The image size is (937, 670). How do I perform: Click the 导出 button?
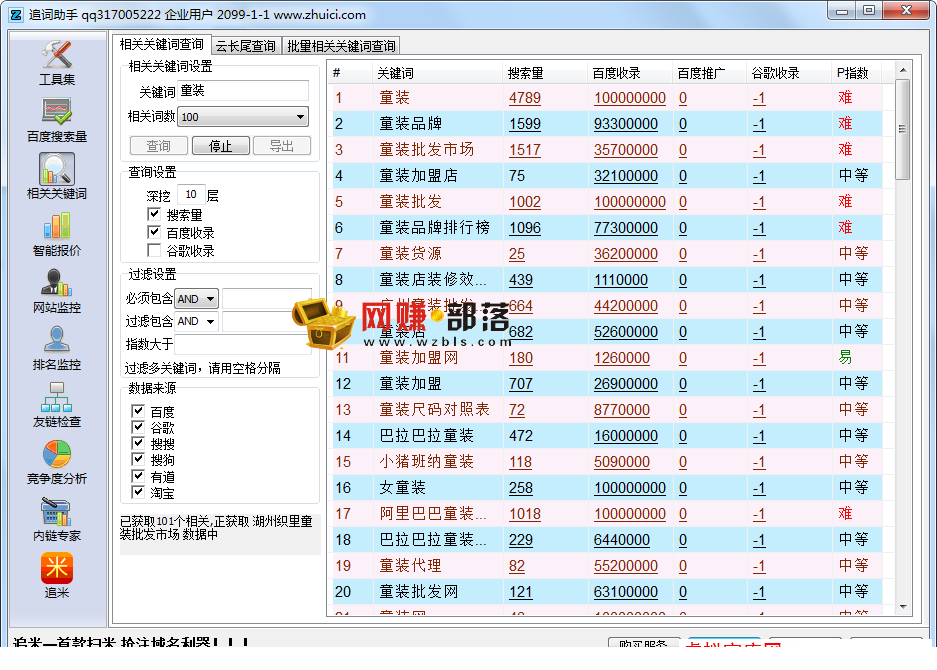point(281,146)
